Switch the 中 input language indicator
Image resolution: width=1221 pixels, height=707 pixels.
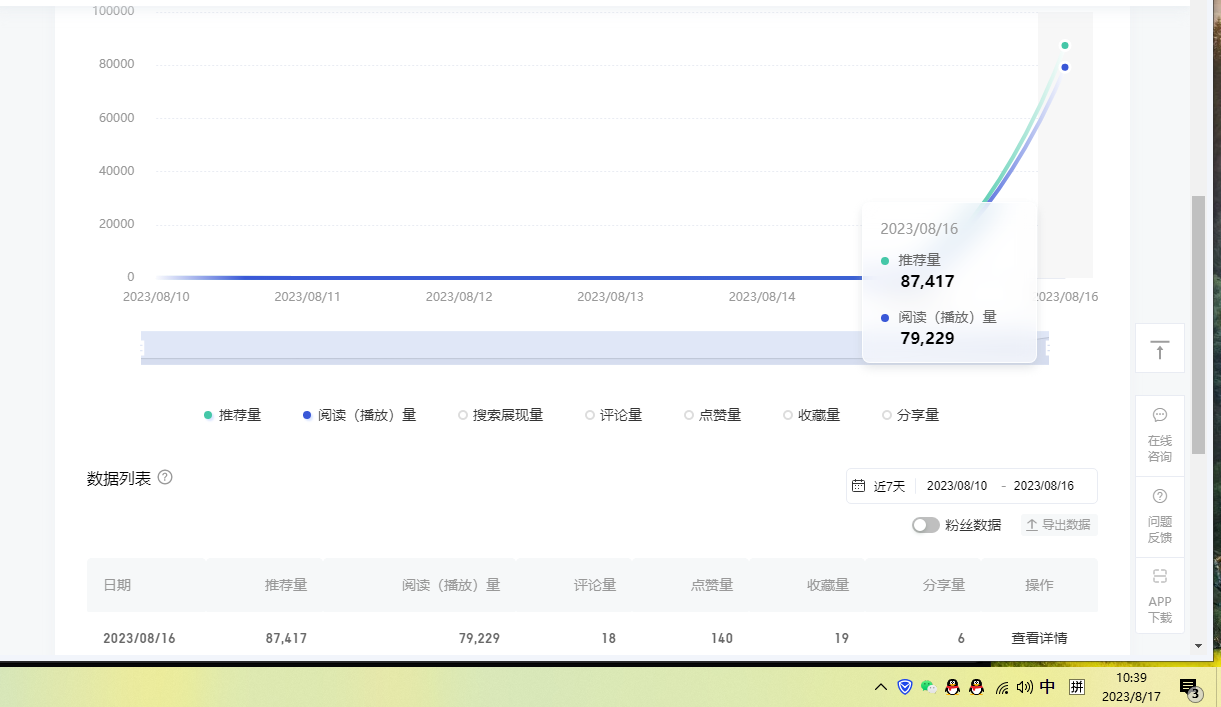[x=1047, y=686]
